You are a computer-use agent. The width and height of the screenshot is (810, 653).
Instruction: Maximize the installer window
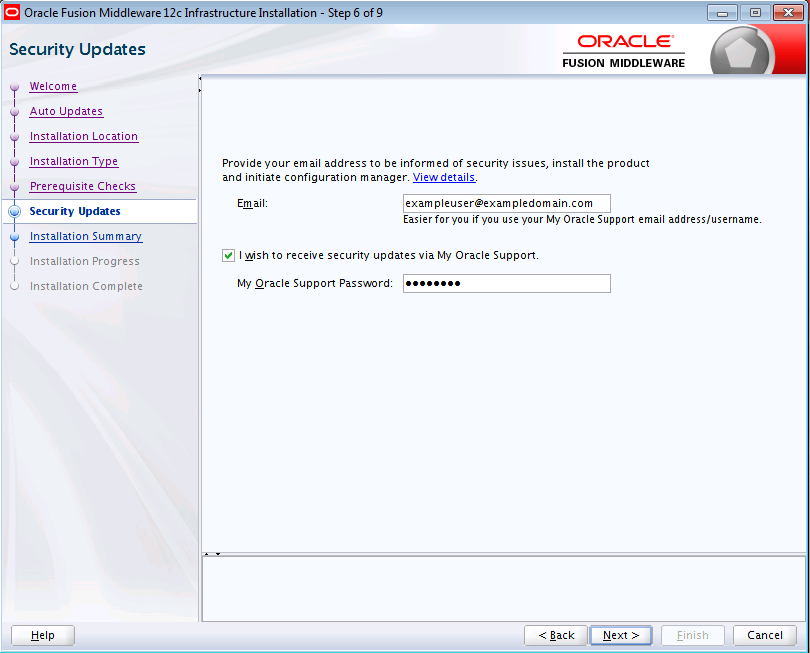tap(755, 12)
